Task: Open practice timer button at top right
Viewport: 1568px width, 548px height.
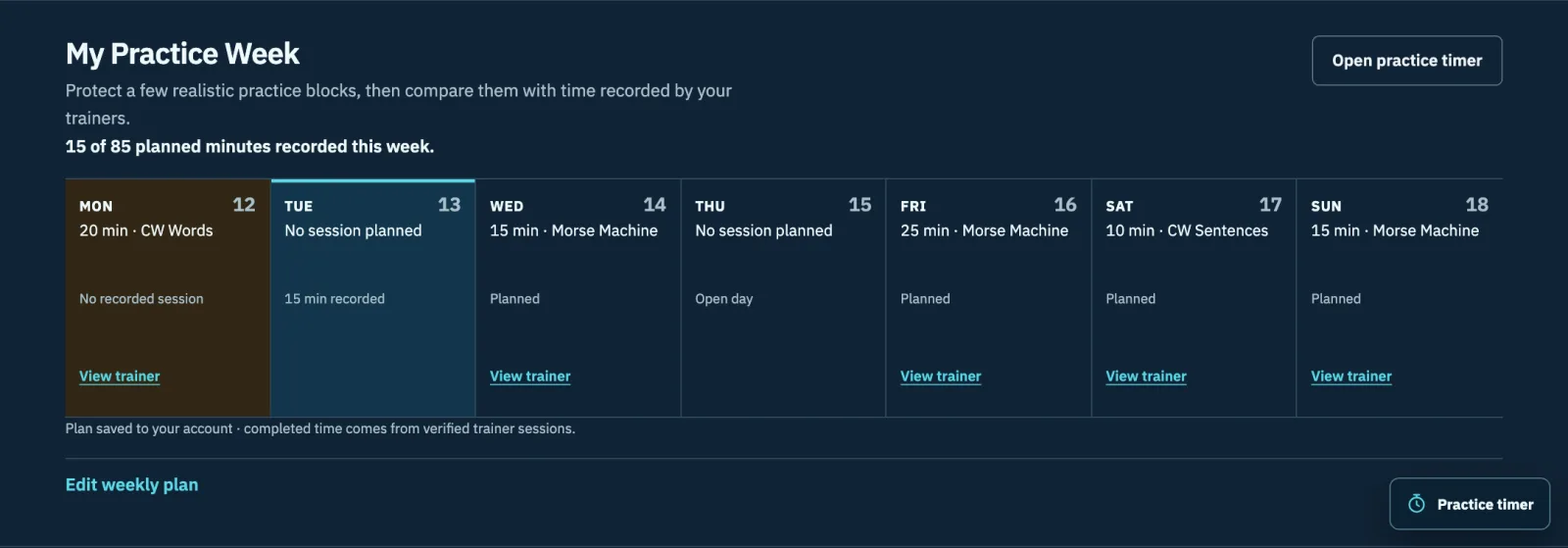Action: pos(1406,61)
